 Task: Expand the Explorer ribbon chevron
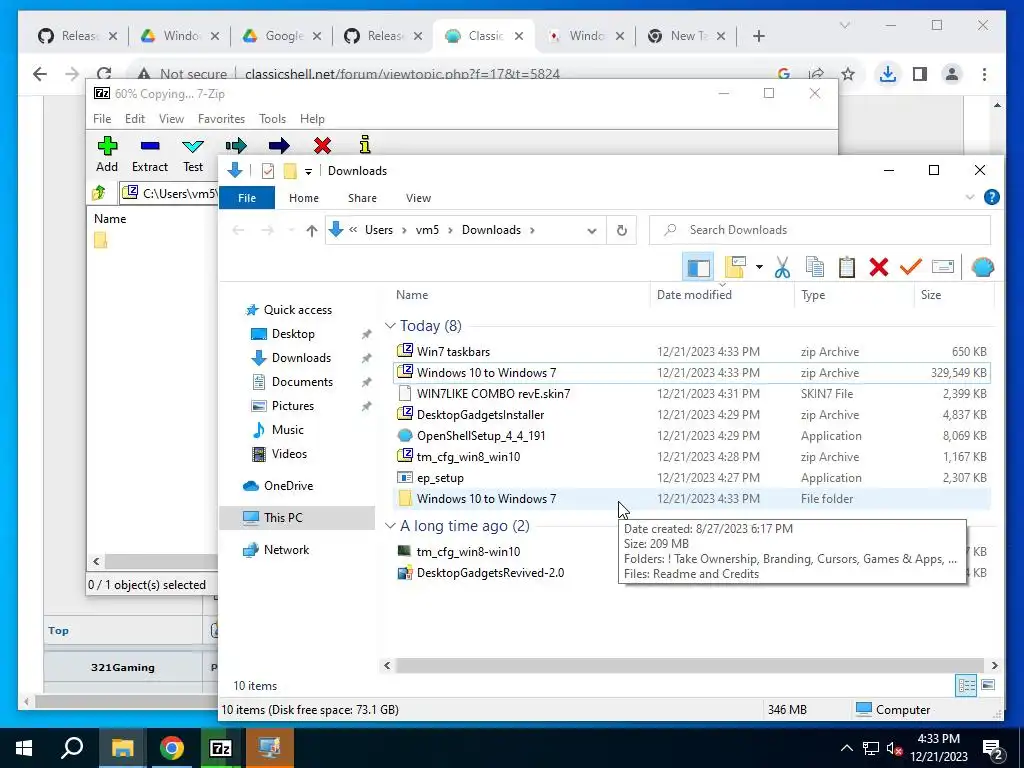pyautogui.click(x=970, y=197)
